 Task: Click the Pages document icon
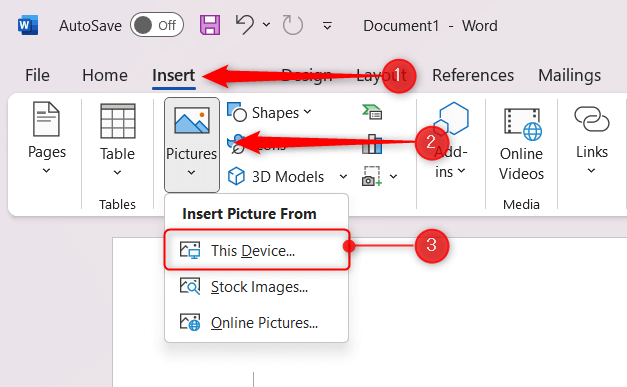point(46,119)
